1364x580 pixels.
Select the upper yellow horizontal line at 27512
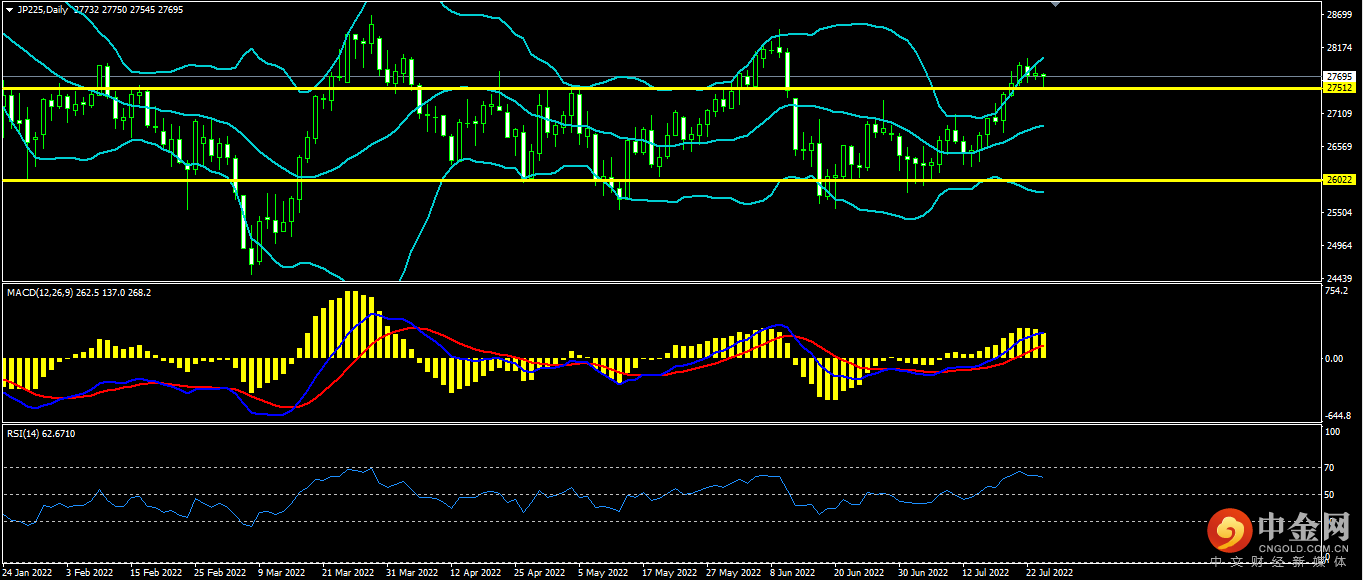[x=660, y=88]
